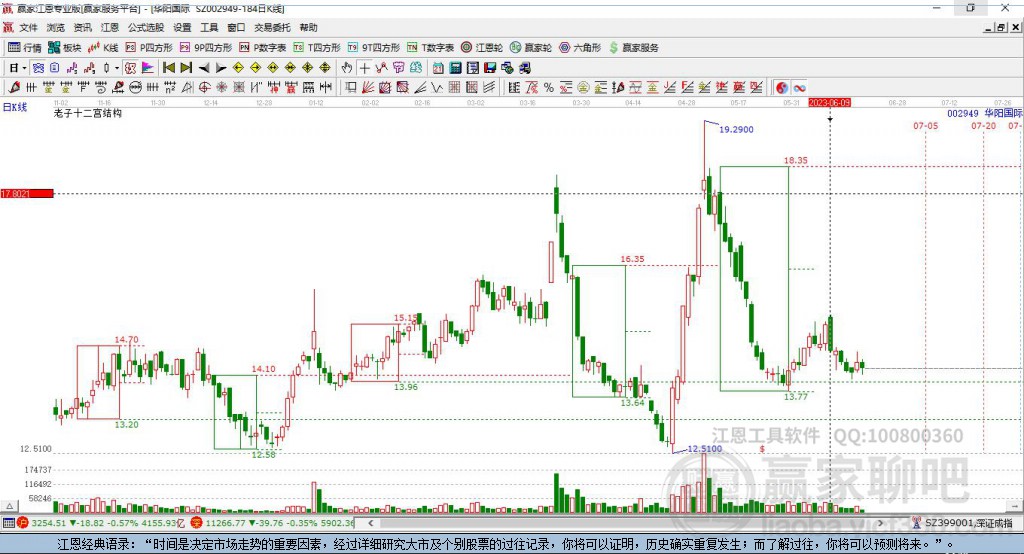Open the T四方形 tool

pos(317,48)
